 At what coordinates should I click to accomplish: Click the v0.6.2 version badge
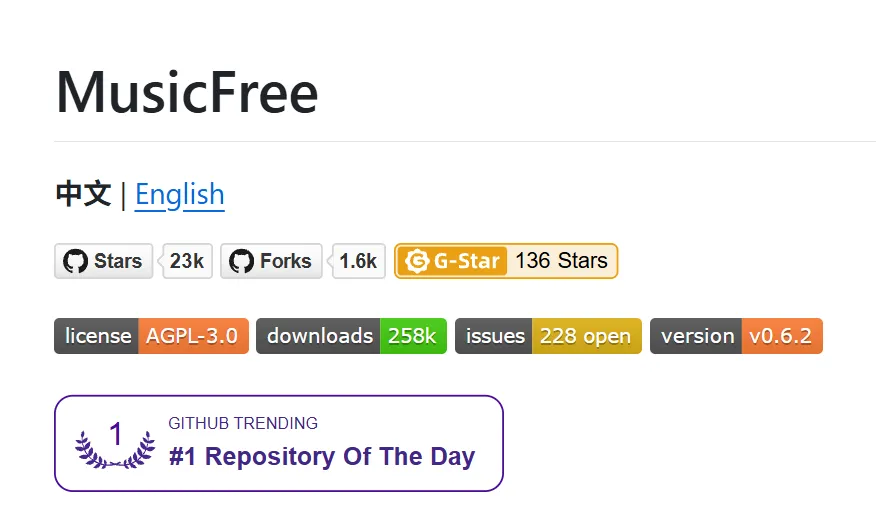tap(780, 336)
